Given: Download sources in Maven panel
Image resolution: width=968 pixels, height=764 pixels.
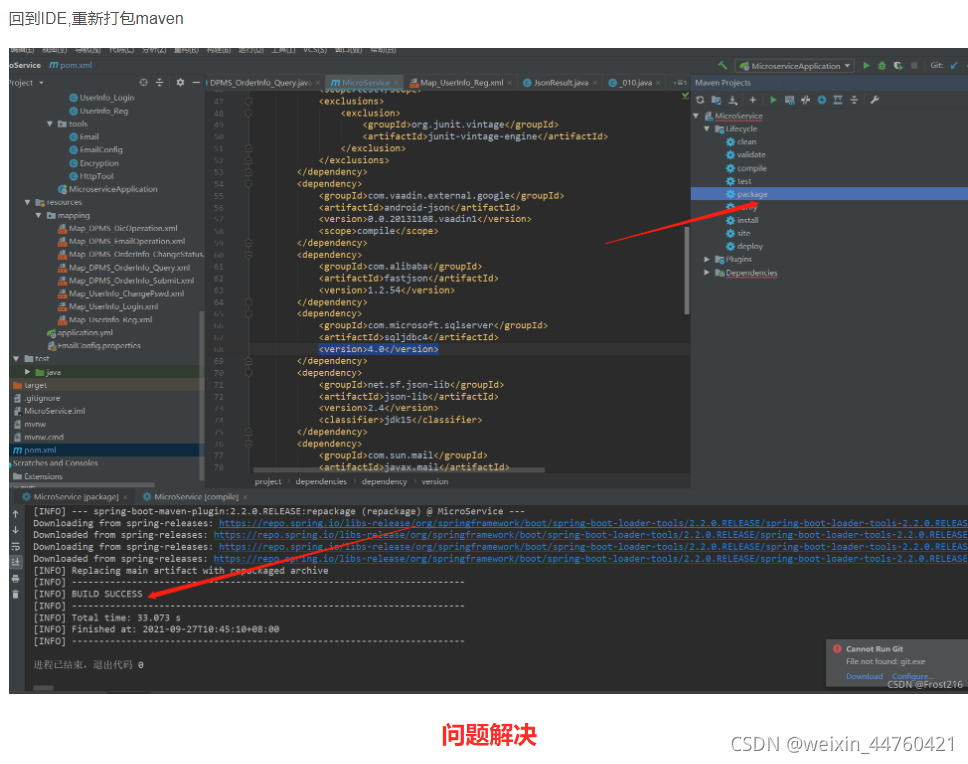Looking at the screenshot, I should pyautogui.click(x=734, y=100).
